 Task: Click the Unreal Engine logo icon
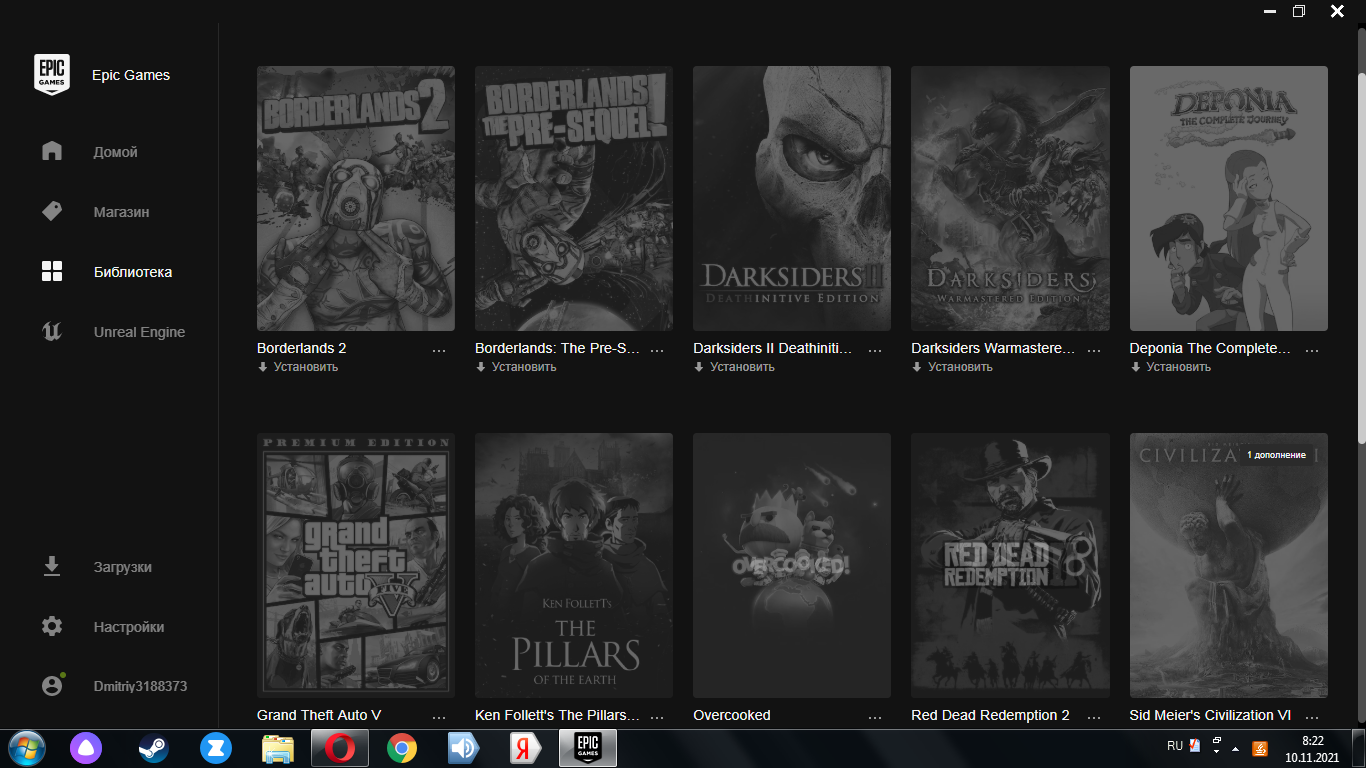52,331
